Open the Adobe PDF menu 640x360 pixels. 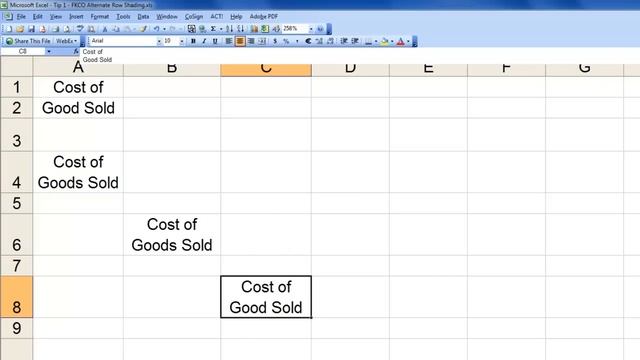point(264,17)
